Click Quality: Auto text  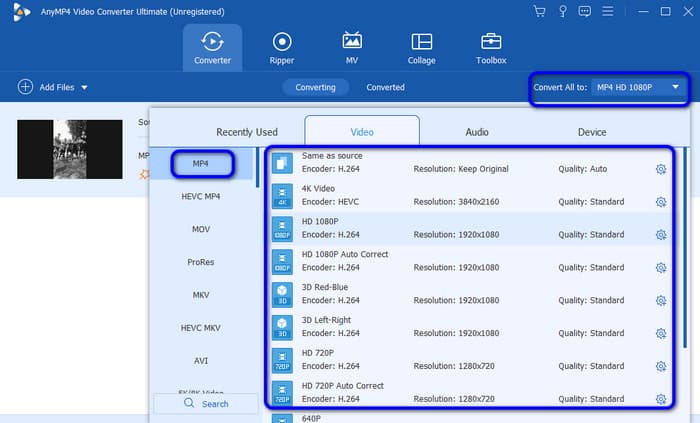[583, 169]
